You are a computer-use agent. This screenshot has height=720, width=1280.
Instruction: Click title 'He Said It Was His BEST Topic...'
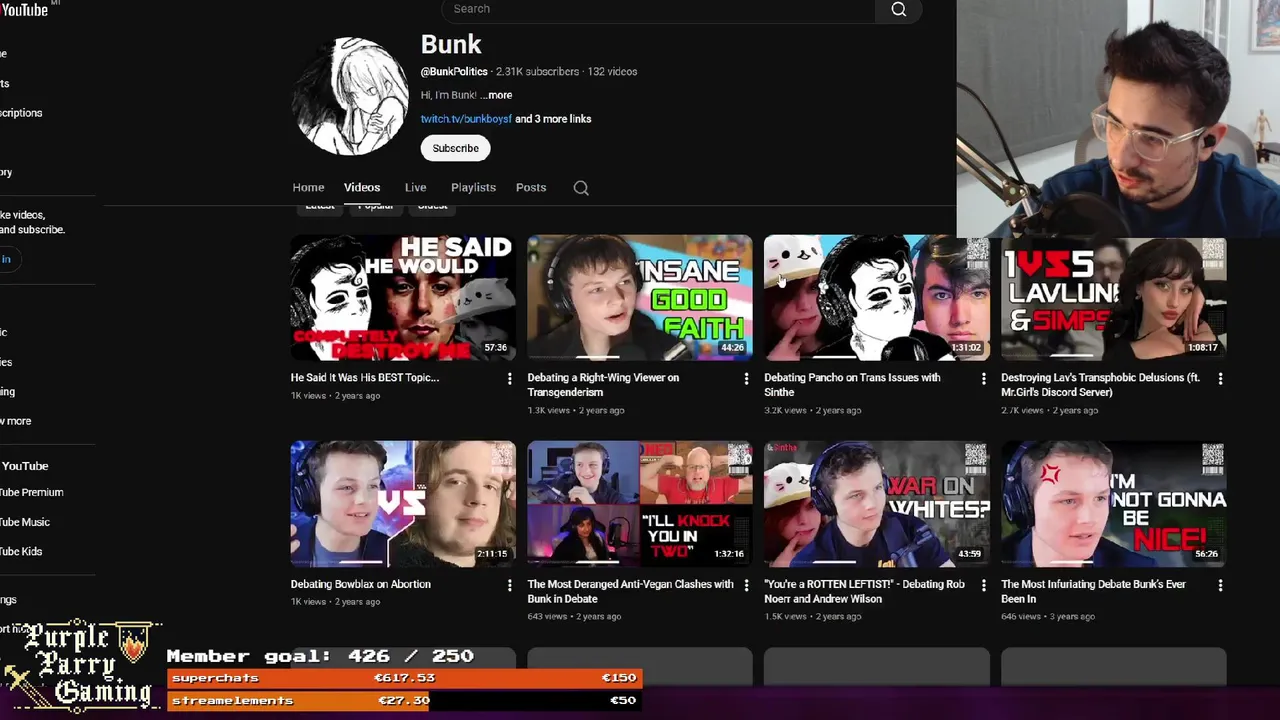(365, 378)
